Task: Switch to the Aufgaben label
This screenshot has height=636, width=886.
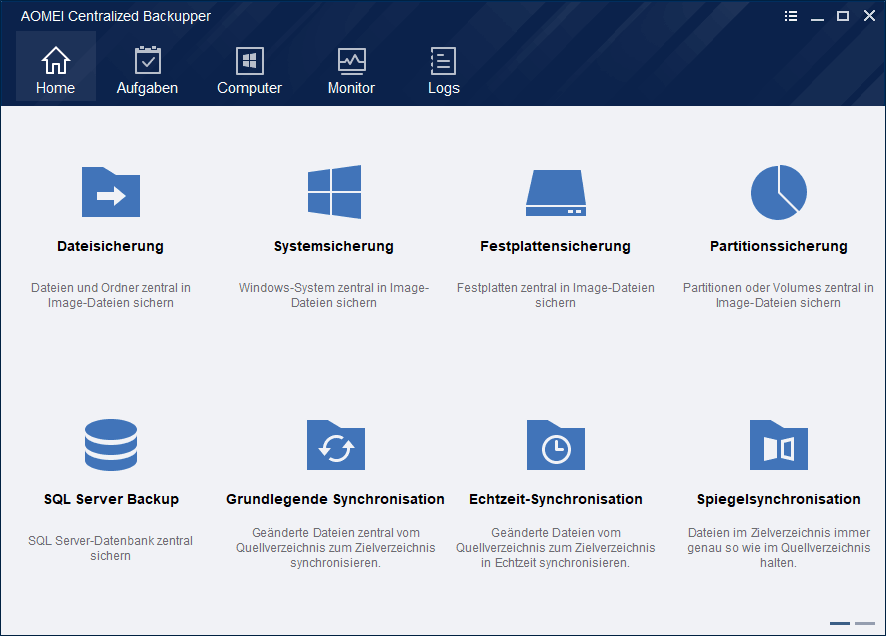Action: pos(147,88)
